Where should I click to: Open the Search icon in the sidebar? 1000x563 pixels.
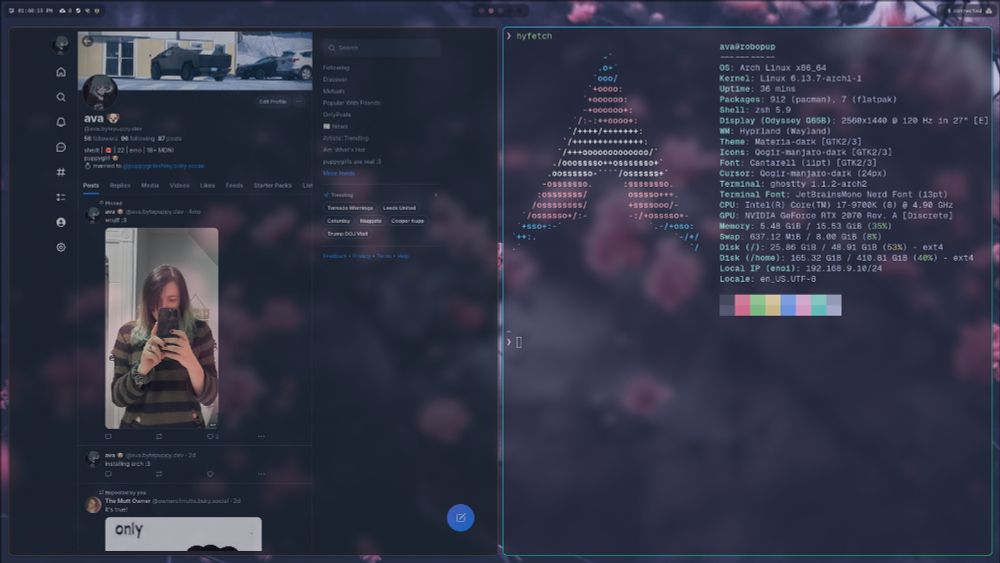click(x=61, y=97)
